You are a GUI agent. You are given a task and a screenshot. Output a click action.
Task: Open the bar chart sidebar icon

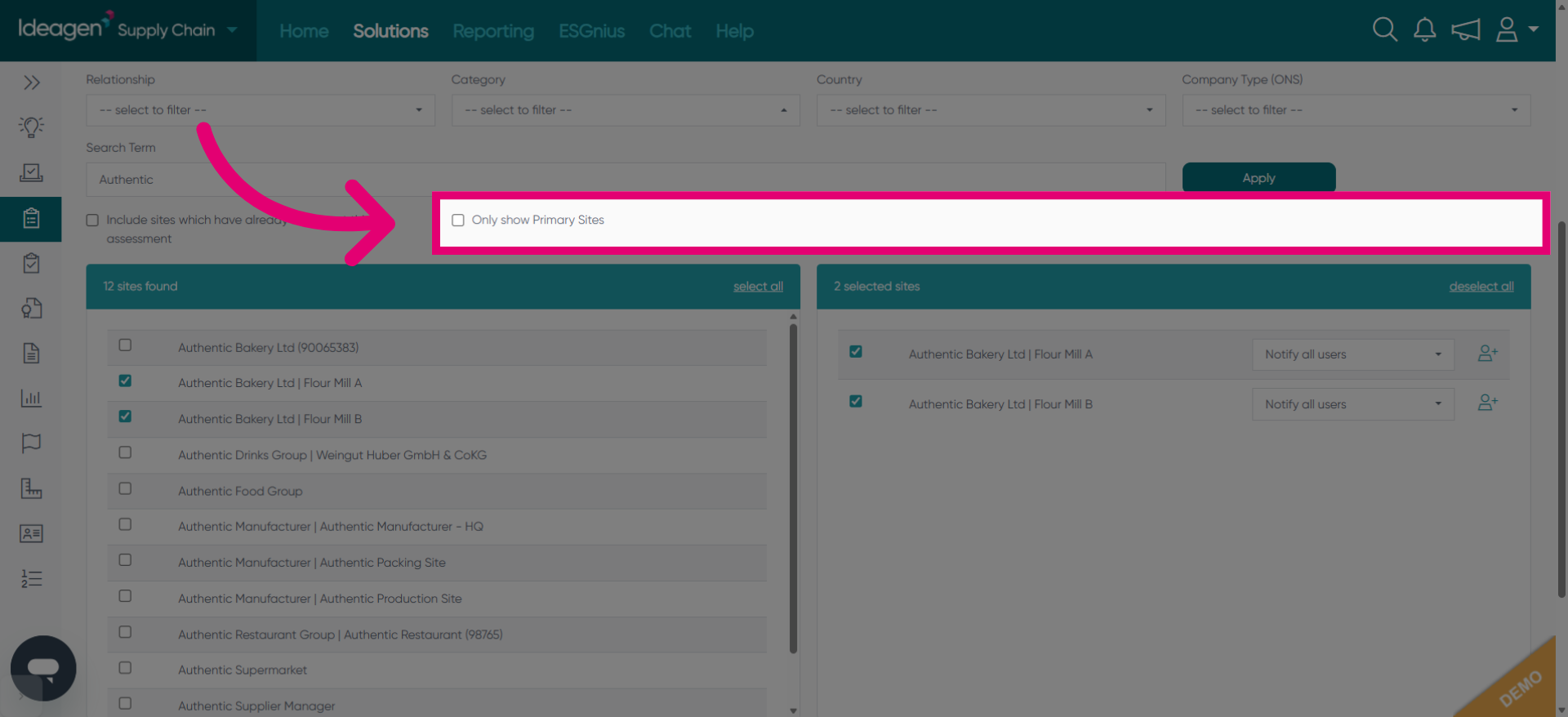pyautogui.click(x=31, y=399)
